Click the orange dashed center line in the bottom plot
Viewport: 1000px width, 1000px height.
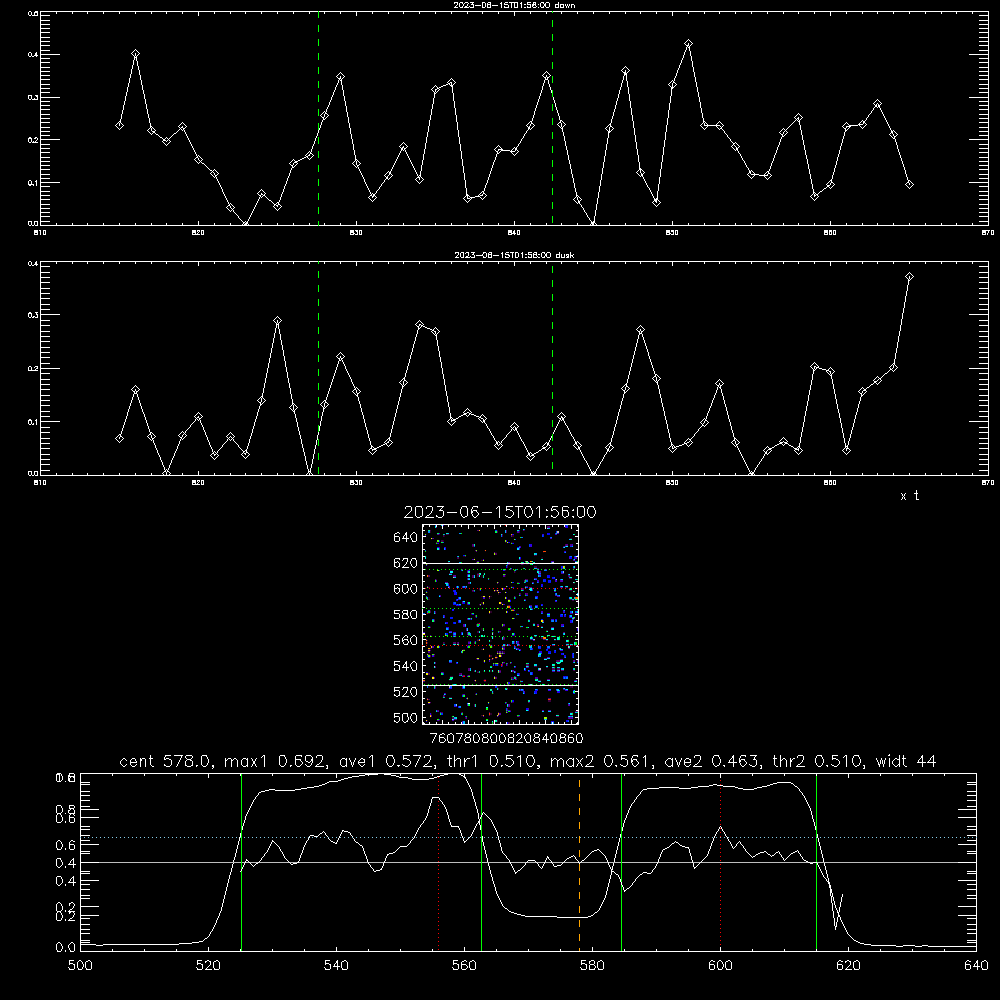click(579, 861)
